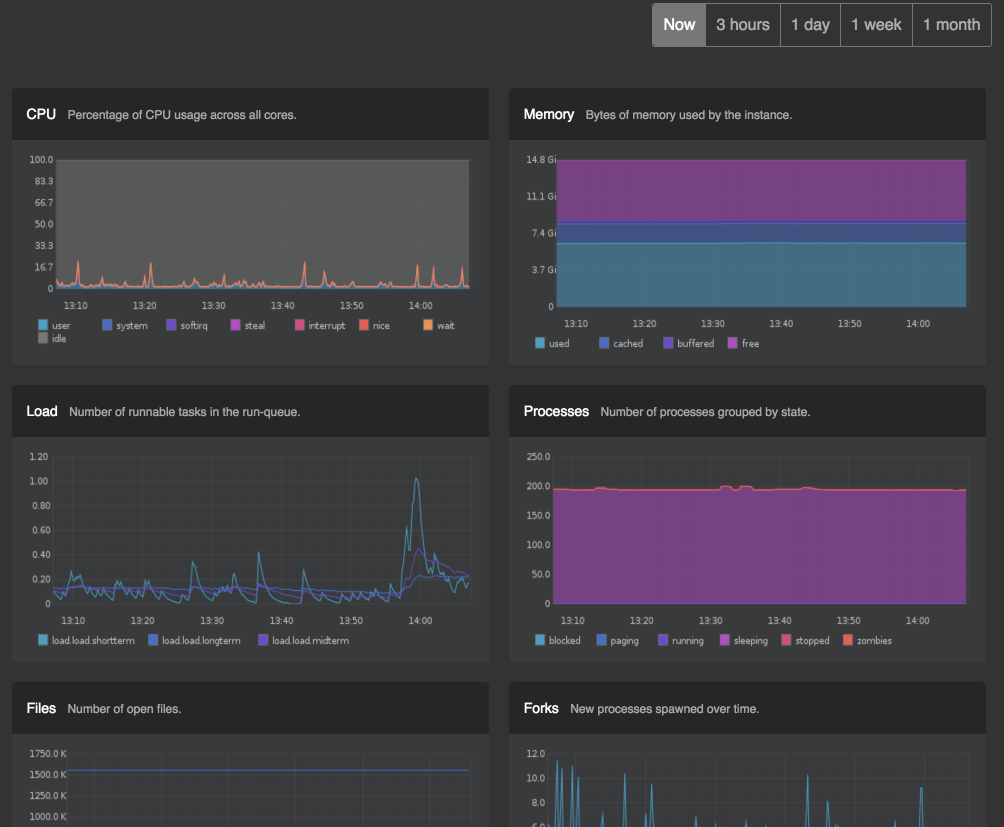Screen dimensions: 1004x827
Task: Toggle the running series in Processes legend
Action: click(x=681, y=640)
